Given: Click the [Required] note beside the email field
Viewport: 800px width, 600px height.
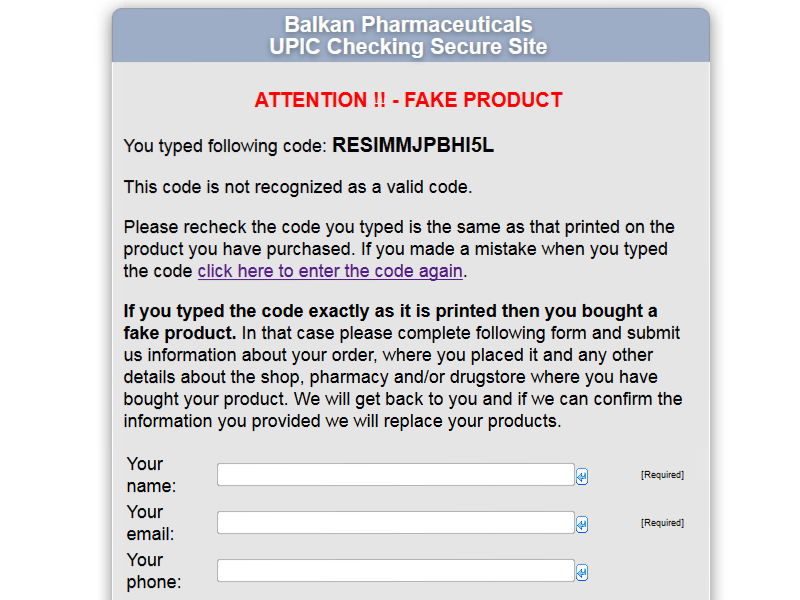Looking at the screenshot, I should coord(662,523).
